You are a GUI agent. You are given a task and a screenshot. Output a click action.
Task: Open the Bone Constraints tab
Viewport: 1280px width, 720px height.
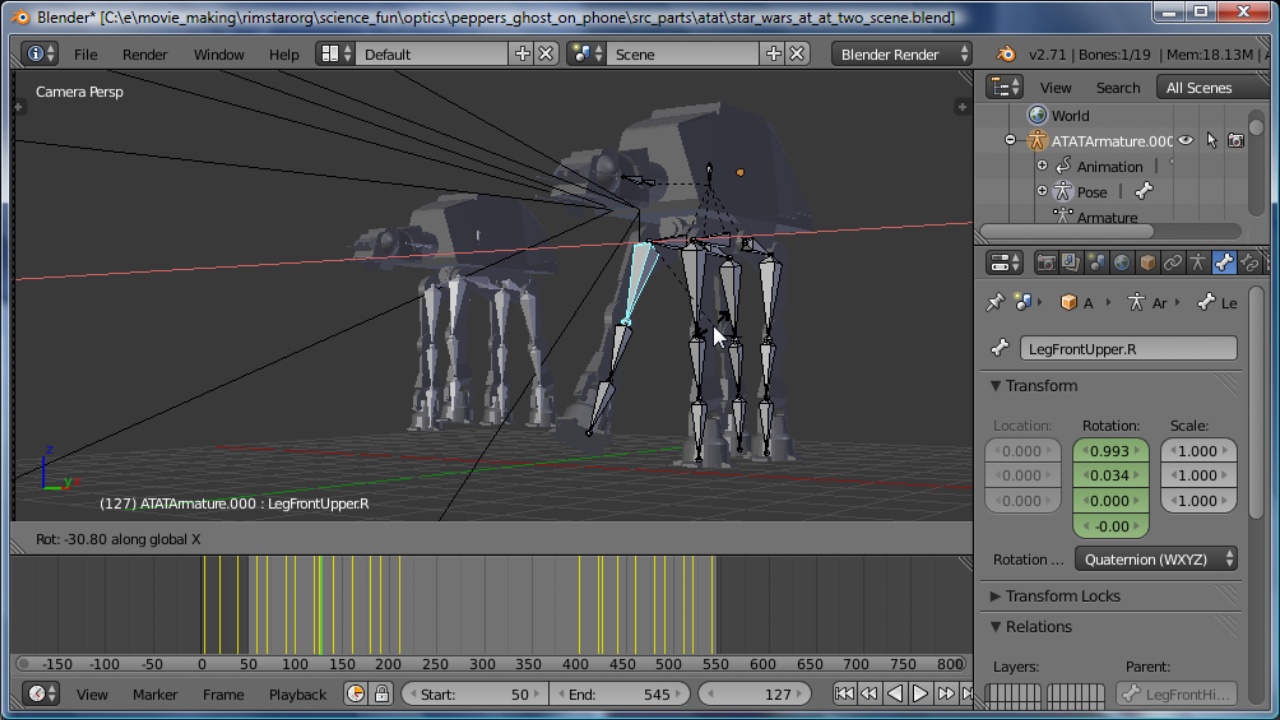point(1249,262)
